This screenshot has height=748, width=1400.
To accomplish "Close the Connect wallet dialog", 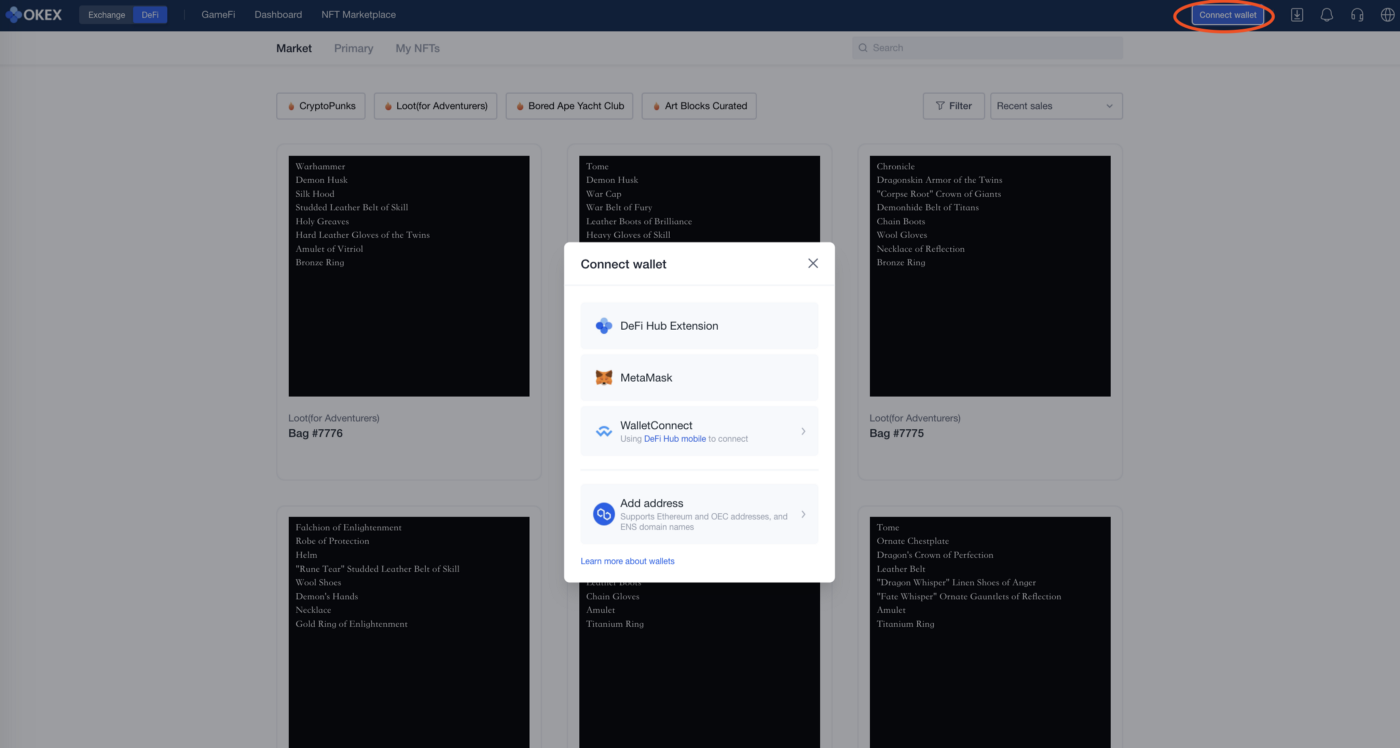I will (x=813, y=264).
